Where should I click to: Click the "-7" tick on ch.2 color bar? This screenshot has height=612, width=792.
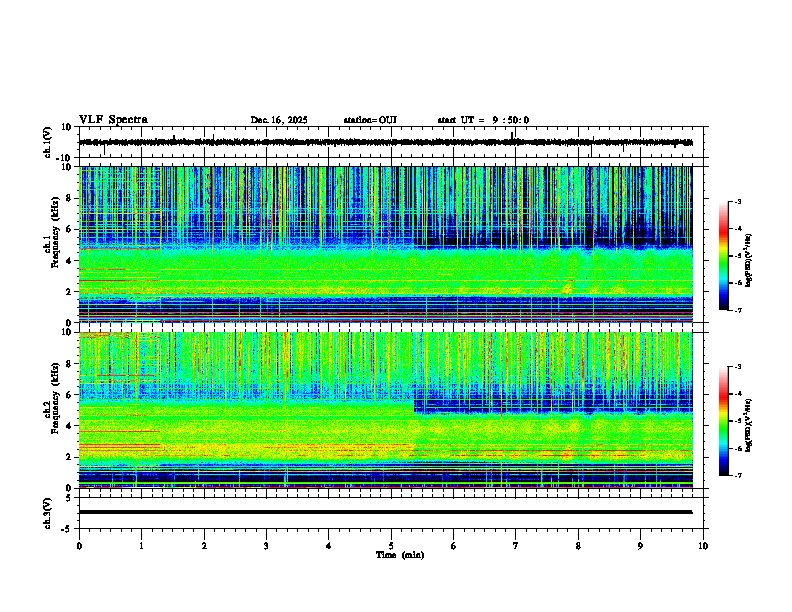(x=737, y=475)
